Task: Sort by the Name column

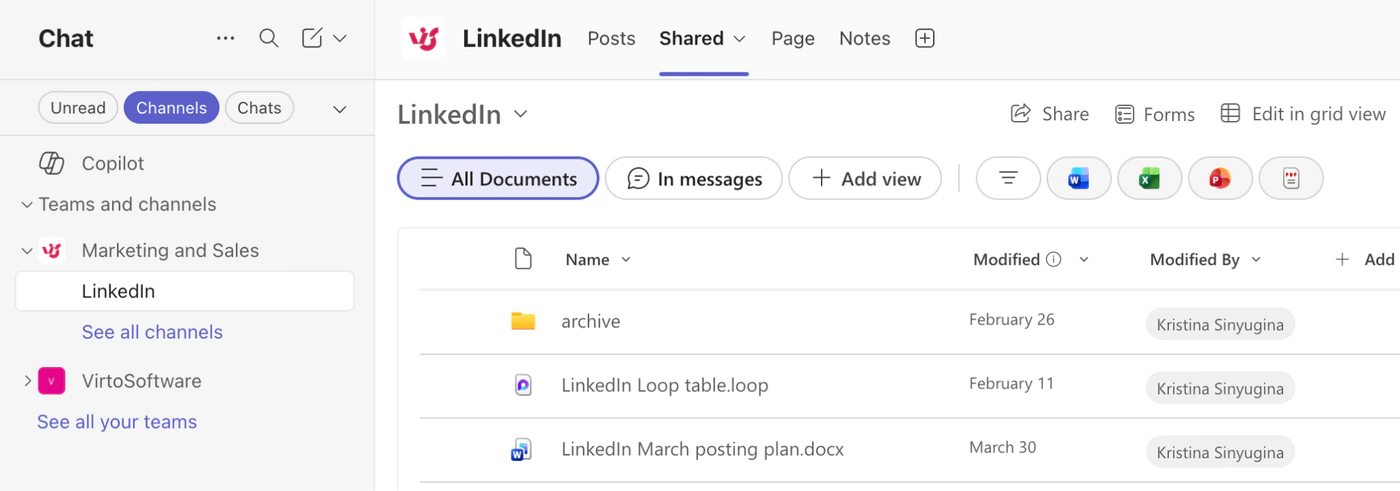Action: (x=598, y=259)
